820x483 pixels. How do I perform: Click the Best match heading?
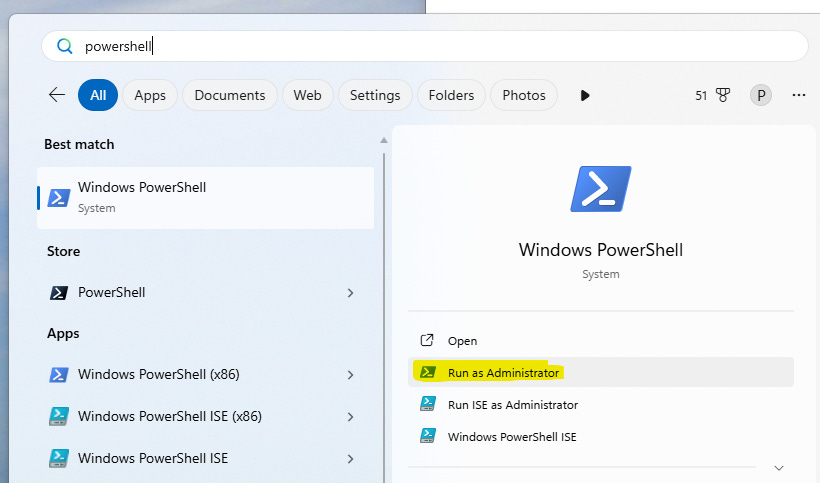(x=79, y=144)
